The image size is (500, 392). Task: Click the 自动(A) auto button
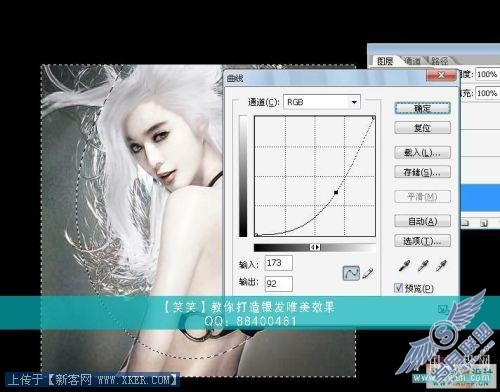[422, 221]
